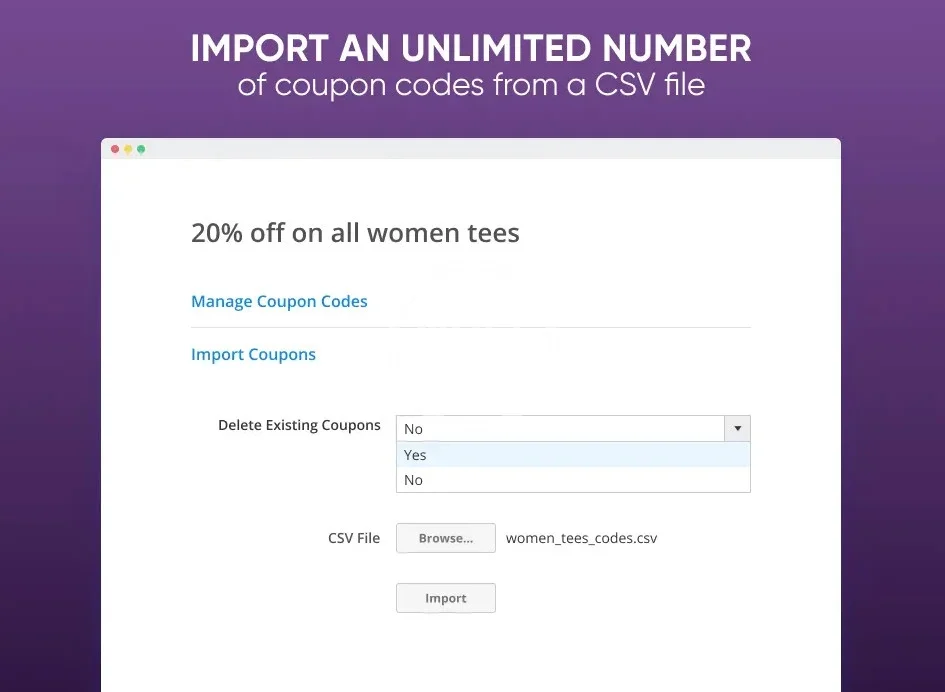Click the purple background outside the window

50,400
